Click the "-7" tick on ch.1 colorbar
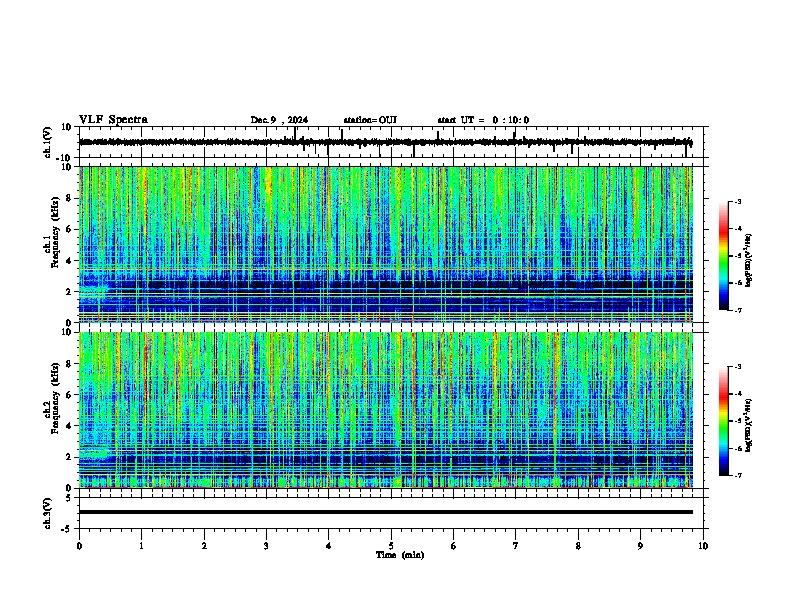Viewport: 792px width, 612px height. (x=738, y=310)
